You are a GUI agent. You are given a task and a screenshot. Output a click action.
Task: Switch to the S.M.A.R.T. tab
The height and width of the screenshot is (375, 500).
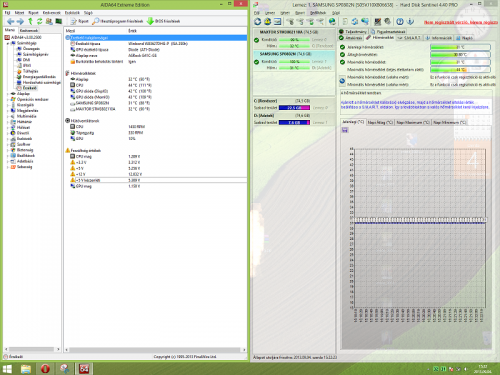[409, 38]
